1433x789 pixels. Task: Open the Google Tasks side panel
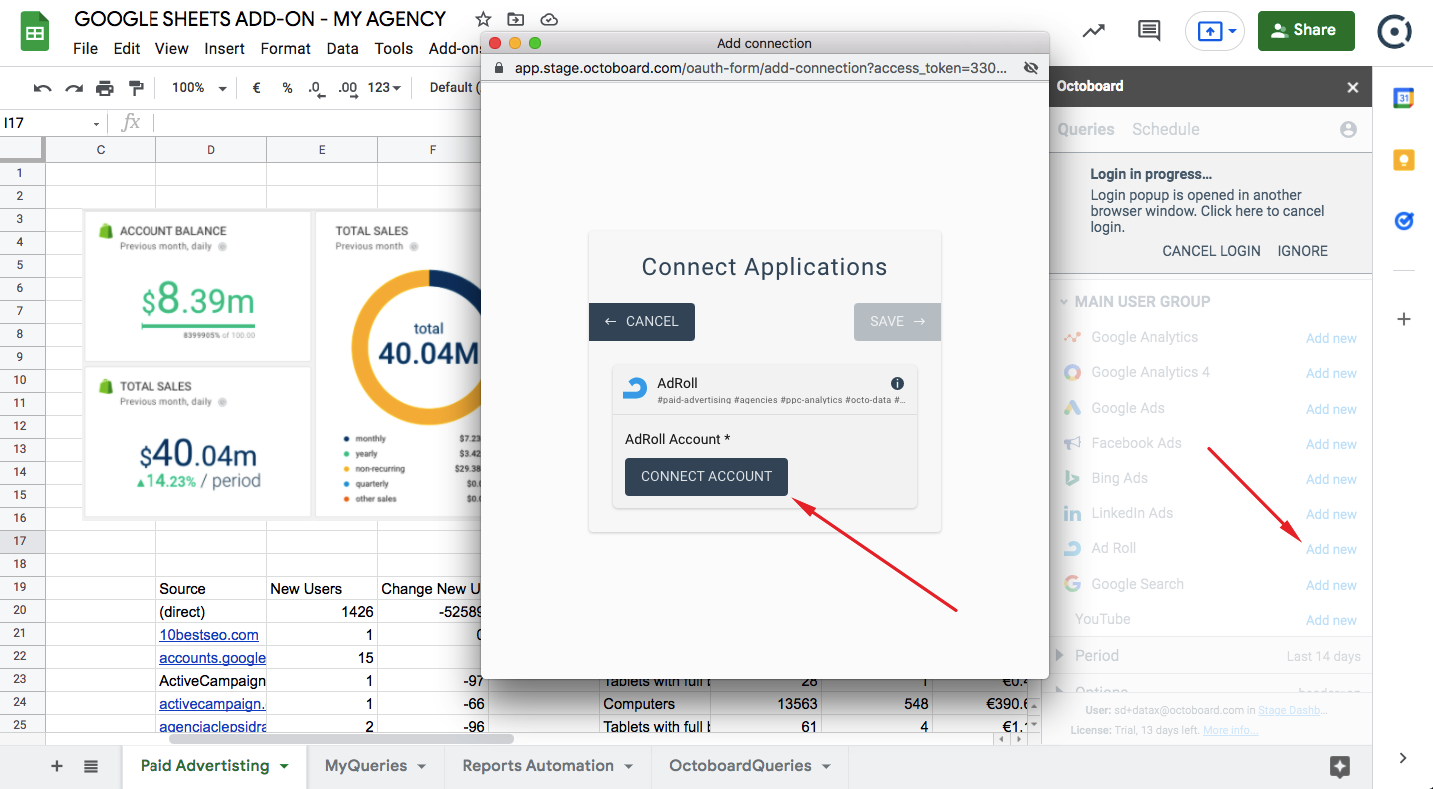point(1404,221)
